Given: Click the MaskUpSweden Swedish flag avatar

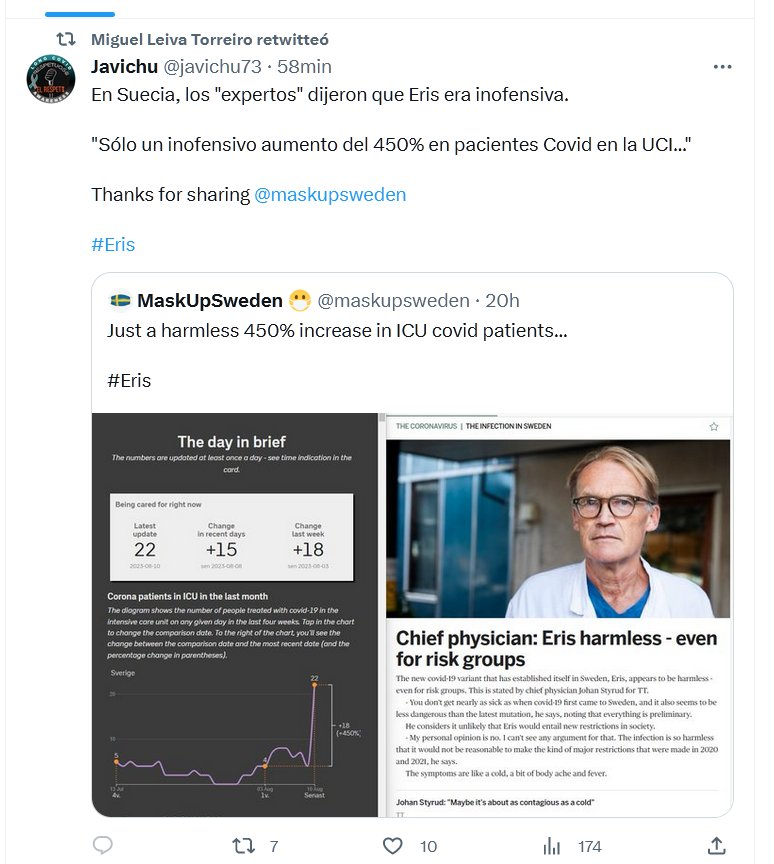Looking at the screenshot, I should tap(120, 300).
